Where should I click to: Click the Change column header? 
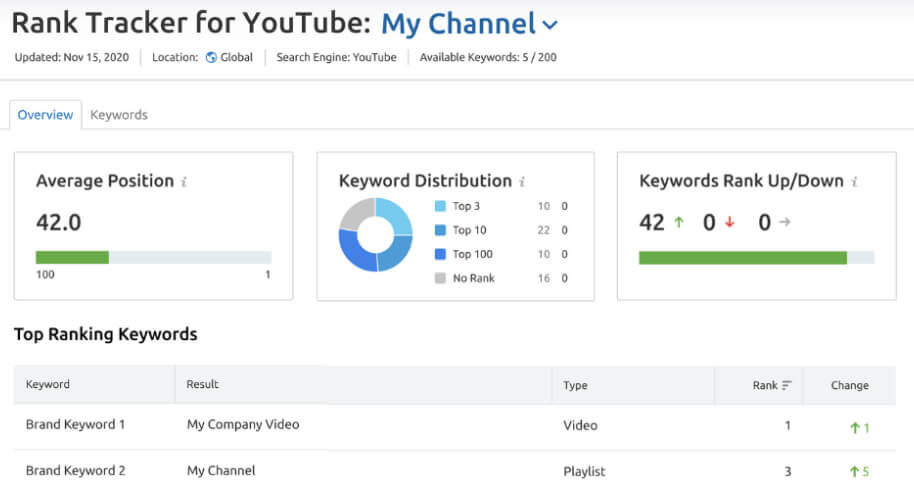point(850,385)
